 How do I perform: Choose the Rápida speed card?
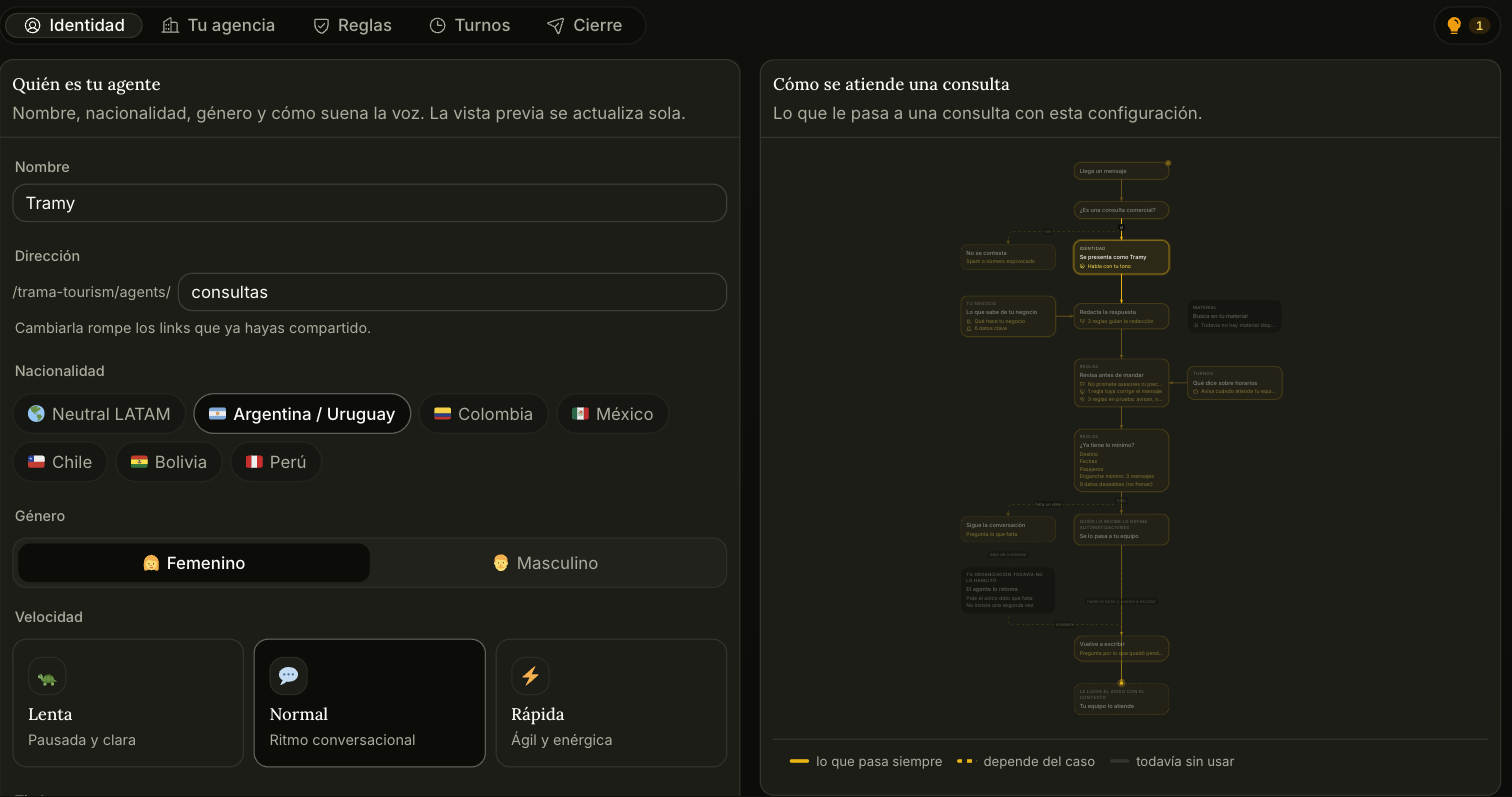click(611, 703)
